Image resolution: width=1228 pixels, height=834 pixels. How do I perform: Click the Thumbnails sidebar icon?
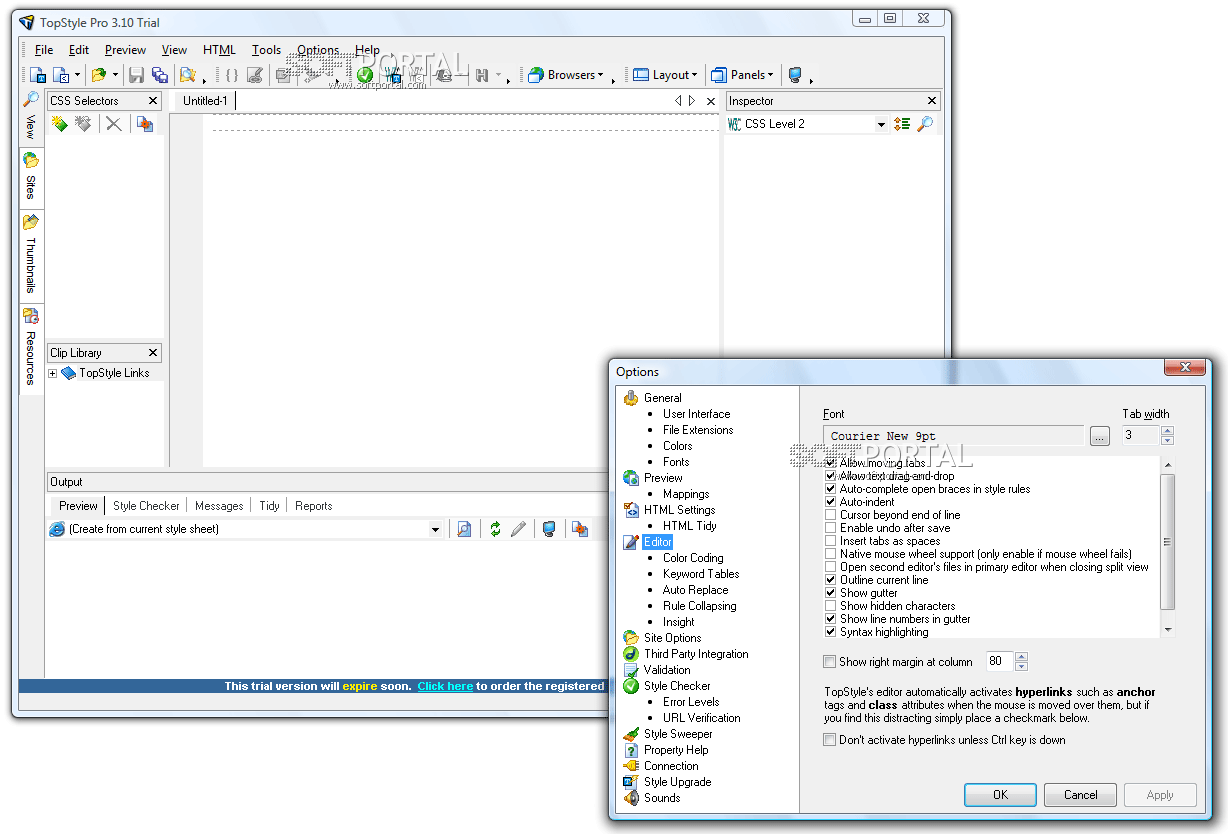click(31, 222)
